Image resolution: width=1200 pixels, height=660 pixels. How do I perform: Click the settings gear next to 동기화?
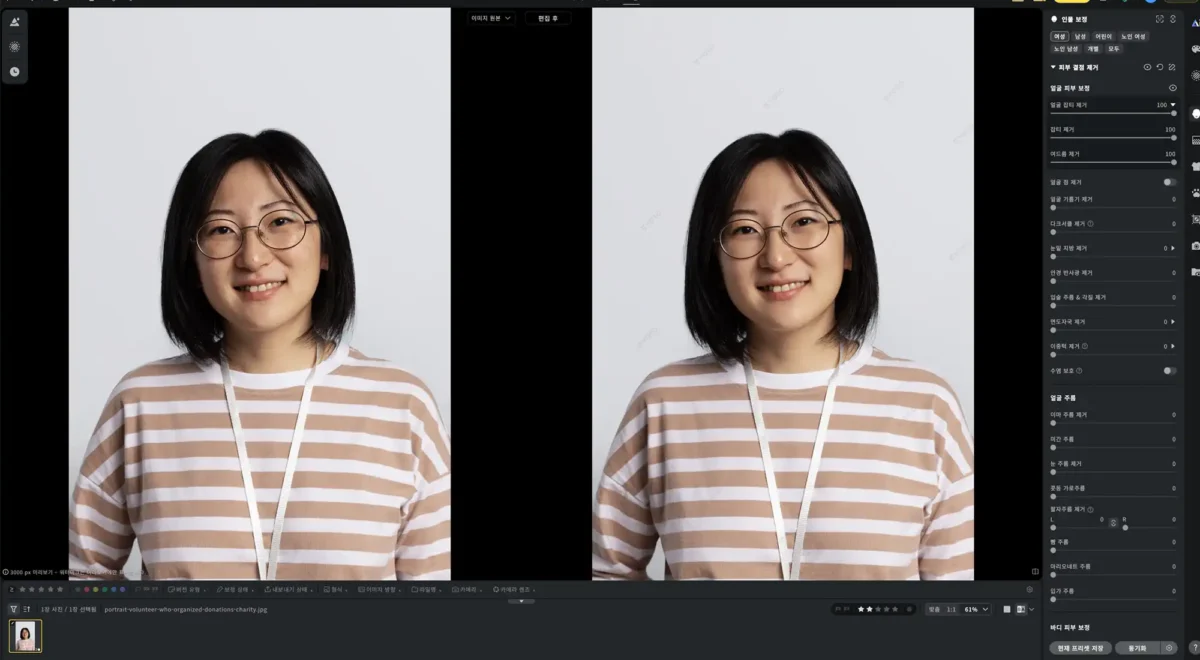(1168, 648)
